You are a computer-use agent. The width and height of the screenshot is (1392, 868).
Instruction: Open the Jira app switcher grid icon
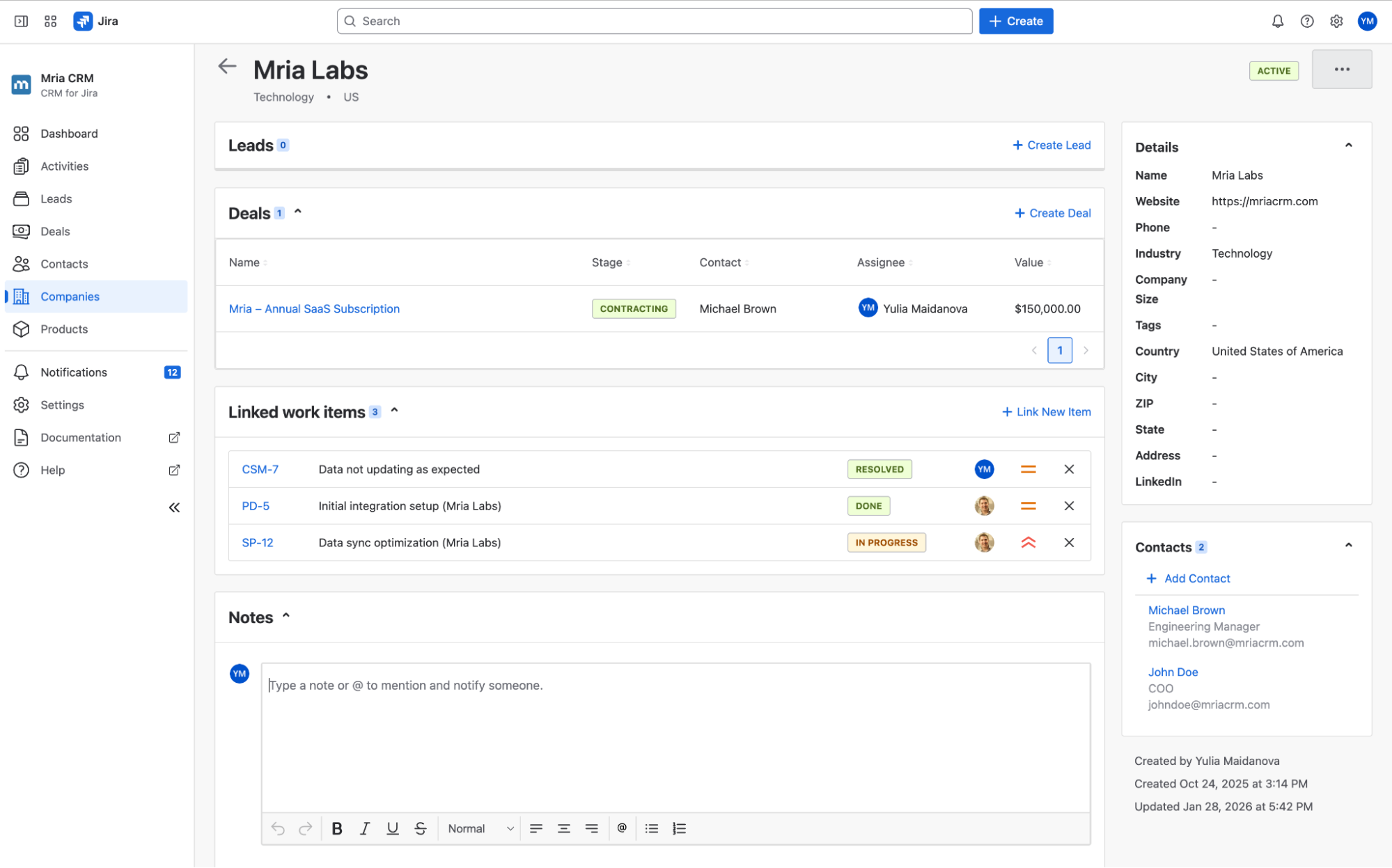pos(50,21)
